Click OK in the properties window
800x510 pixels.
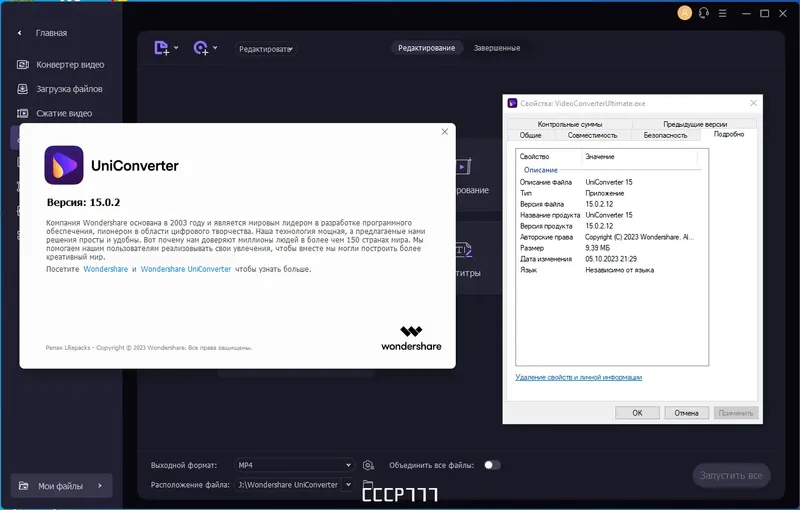pyautogui.click(x=637, y=413)
